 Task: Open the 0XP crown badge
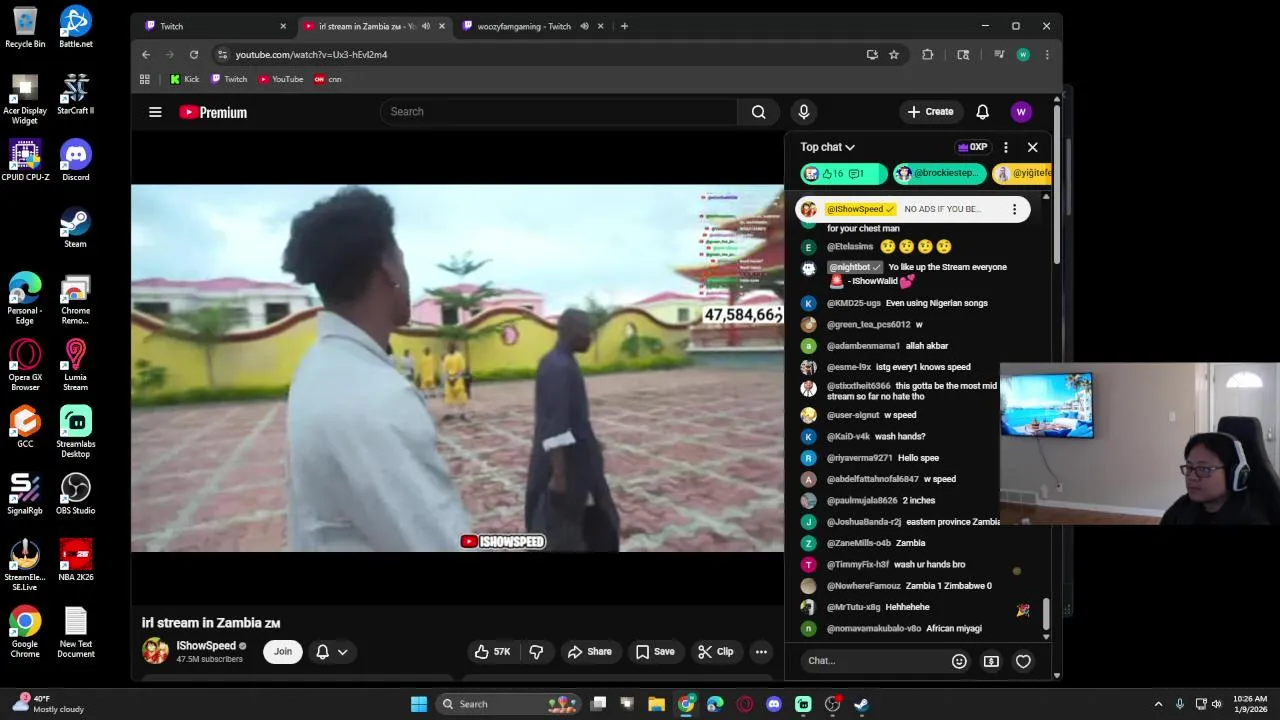point(973,147)
